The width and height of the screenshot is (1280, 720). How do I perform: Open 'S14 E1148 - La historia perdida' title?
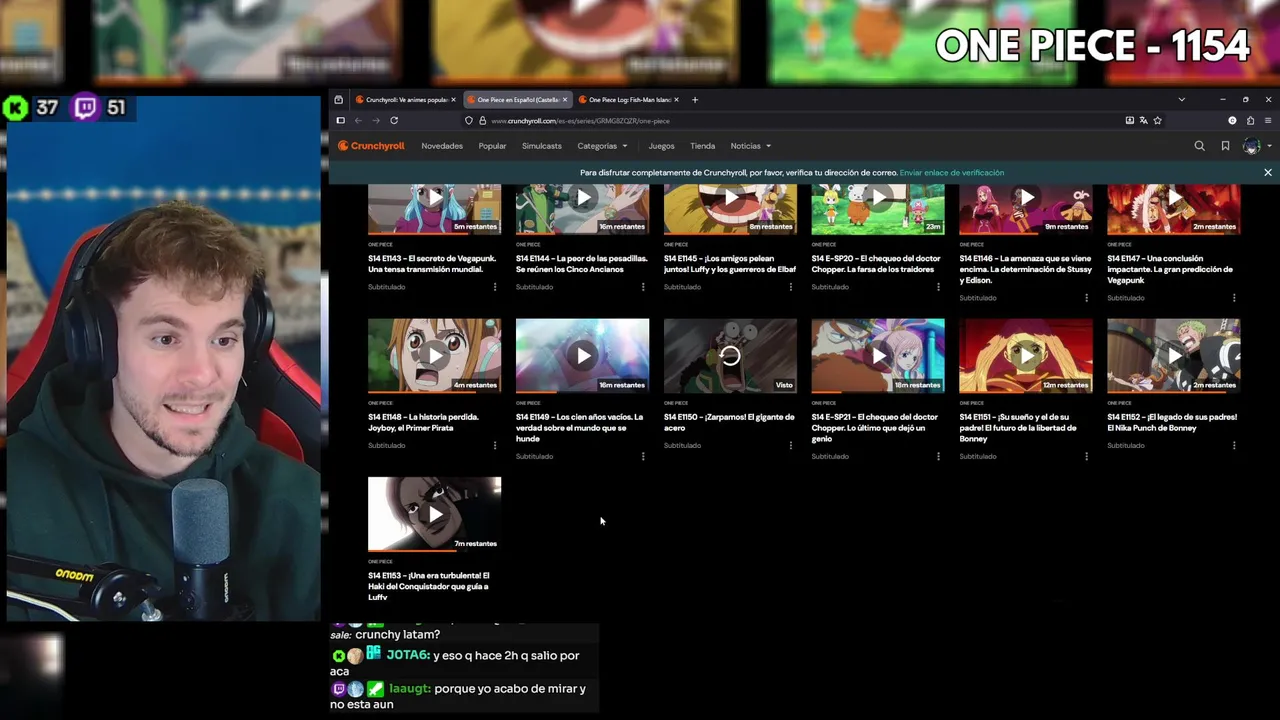point(423,422)
